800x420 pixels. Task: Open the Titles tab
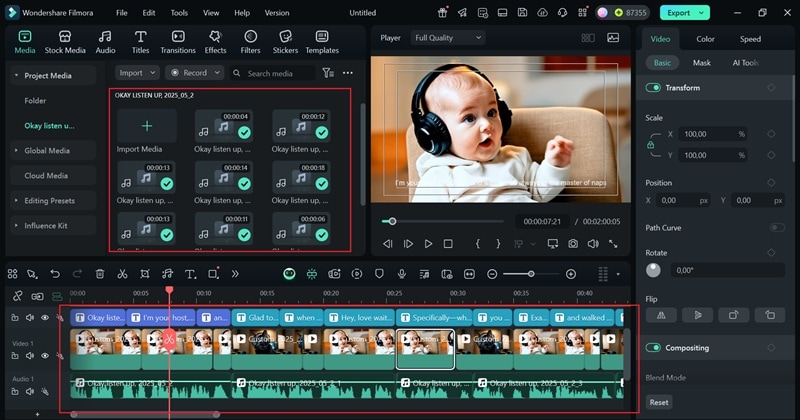pyautogui.click(x=140, y=42)
